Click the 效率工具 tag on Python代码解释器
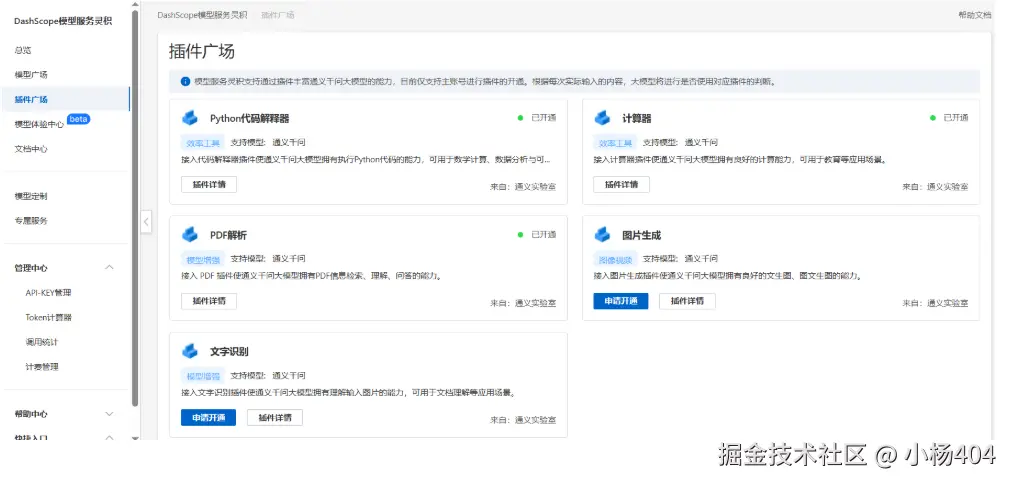The height and width of the screenshot is (485, 1012). coord(203,143)
